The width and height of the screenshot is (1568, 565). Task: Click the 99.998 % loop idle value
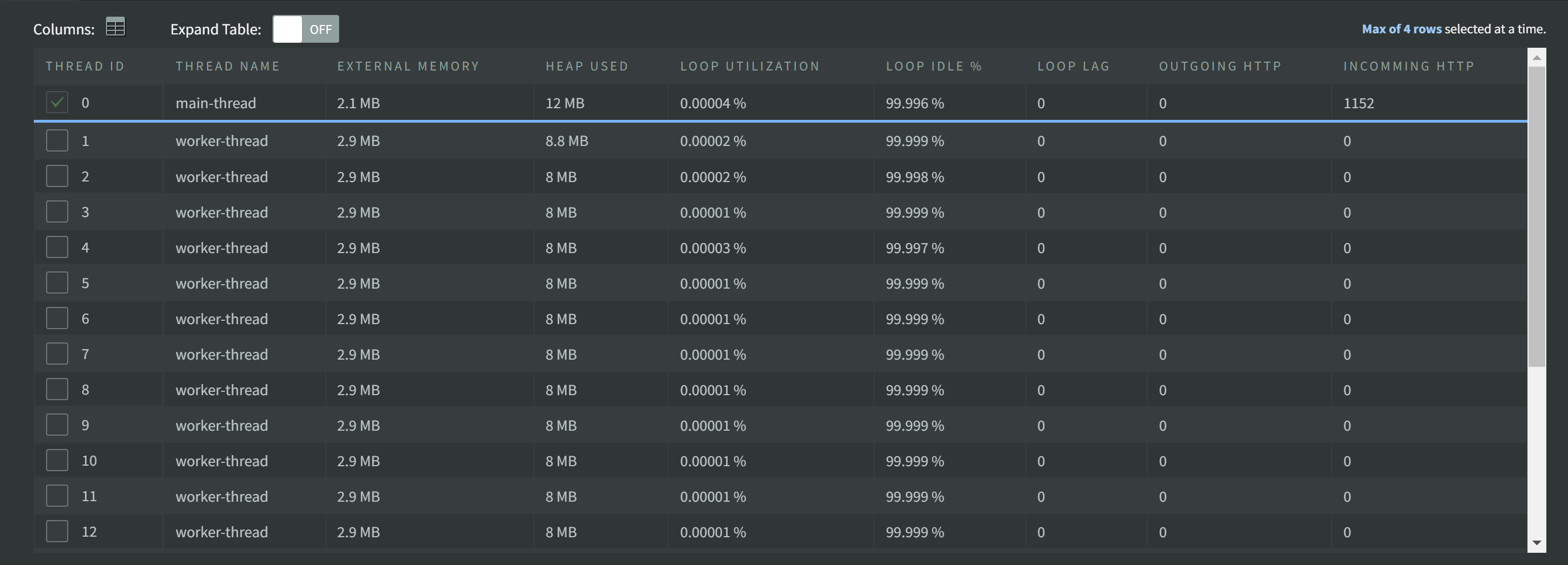pyautogui.click(x=915, y=176)
